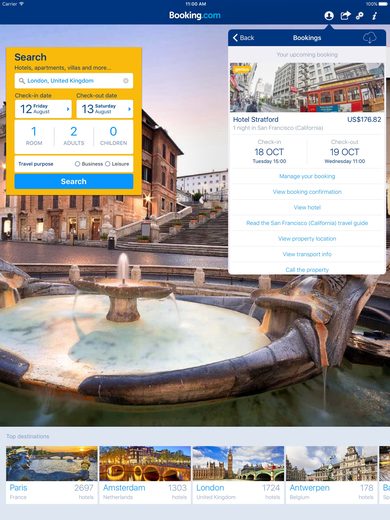
Task: Tap the 18 OCT check-in date
Action: coord(269,152)
